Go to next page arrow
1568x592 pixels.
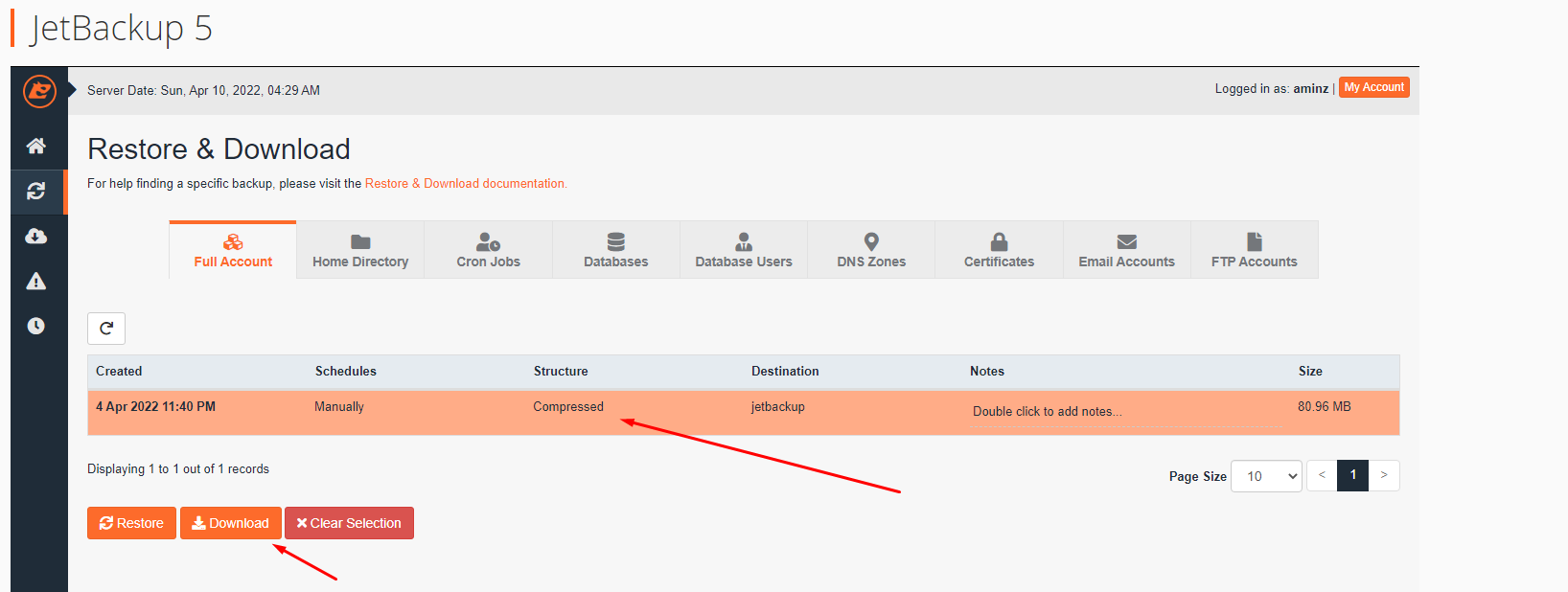1384,475
